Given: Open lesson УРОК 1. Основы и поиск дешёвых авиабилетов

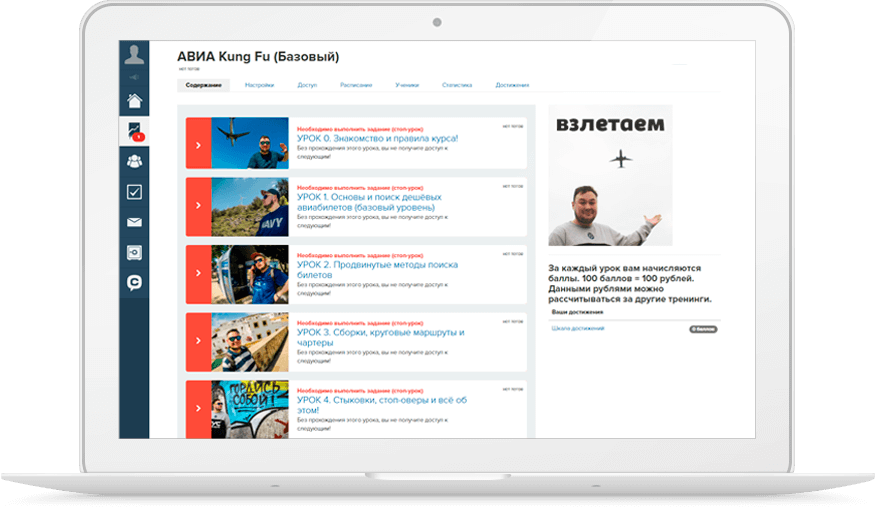Looking at the screenshot, I should click(x=369, y=202).
